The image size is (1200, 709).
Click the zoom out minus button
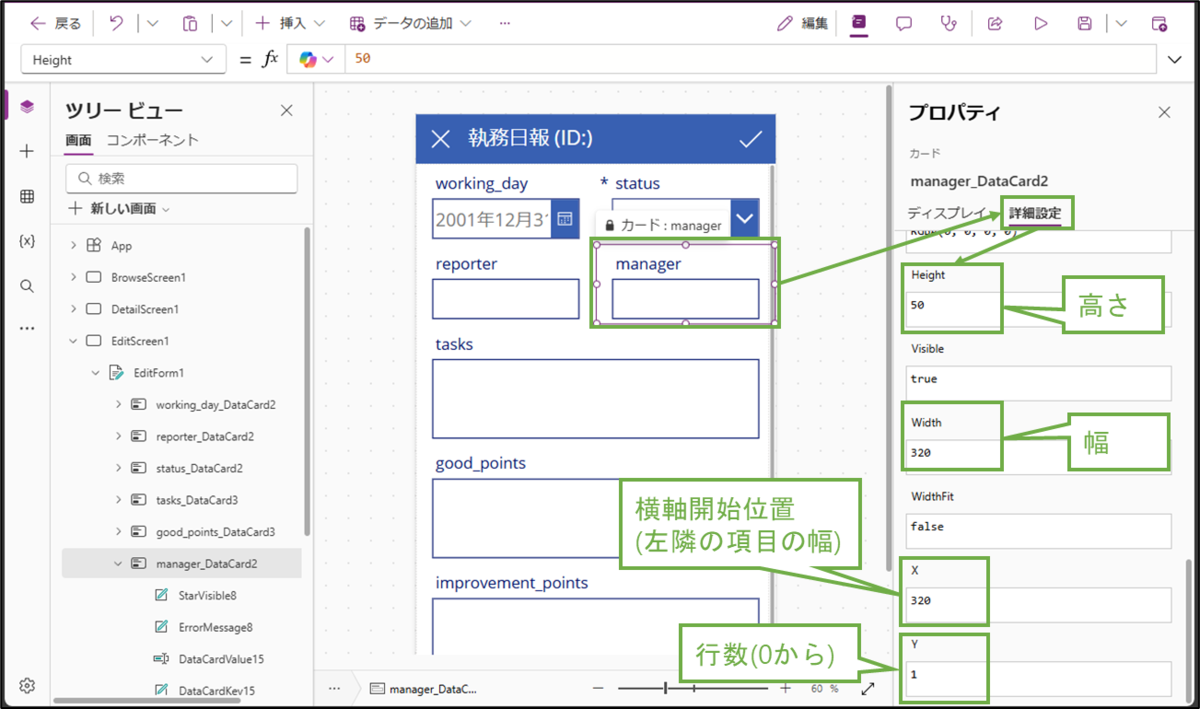click(x=598, y=688)
